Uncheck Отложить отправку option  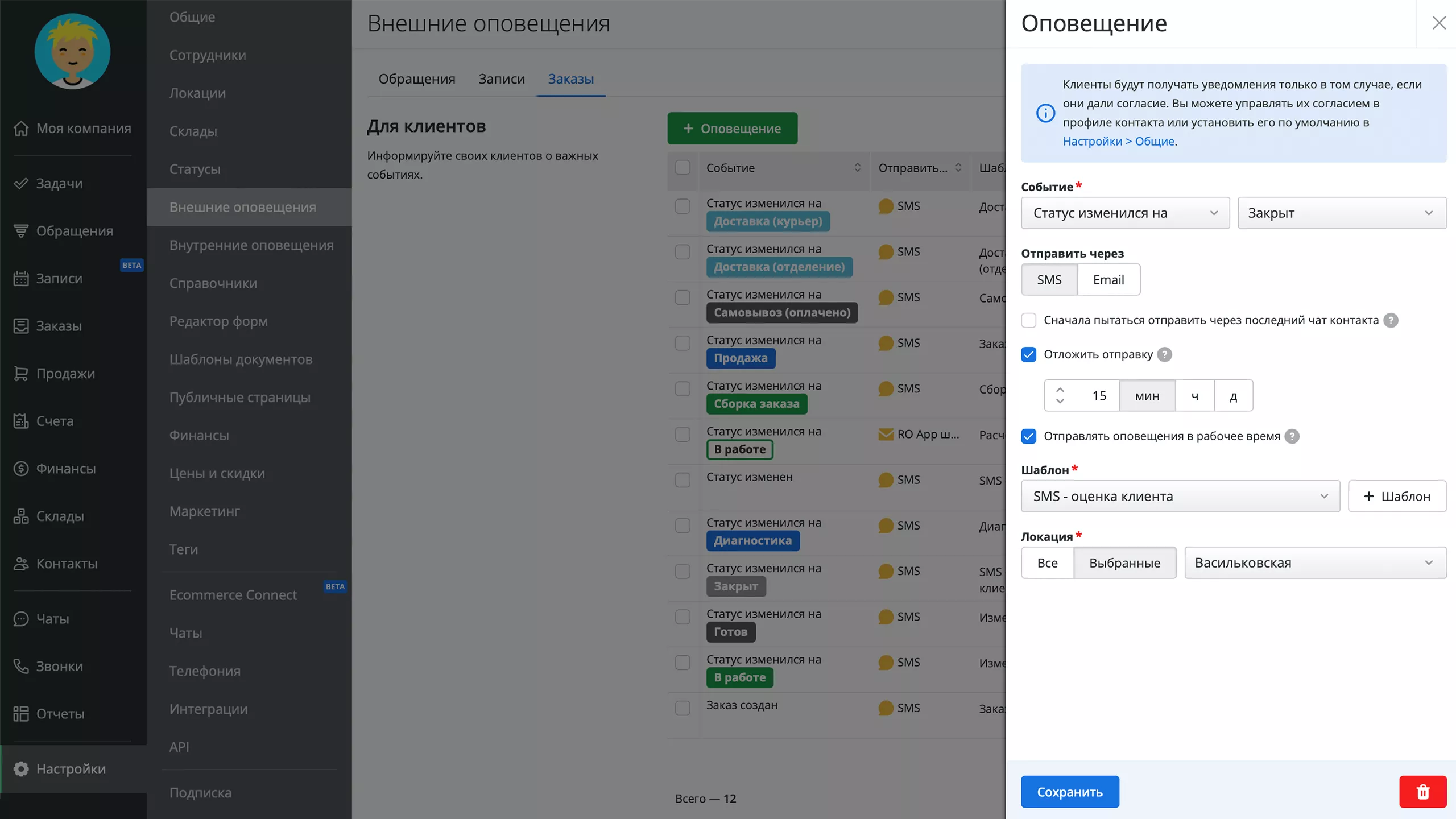point(1029,354)
